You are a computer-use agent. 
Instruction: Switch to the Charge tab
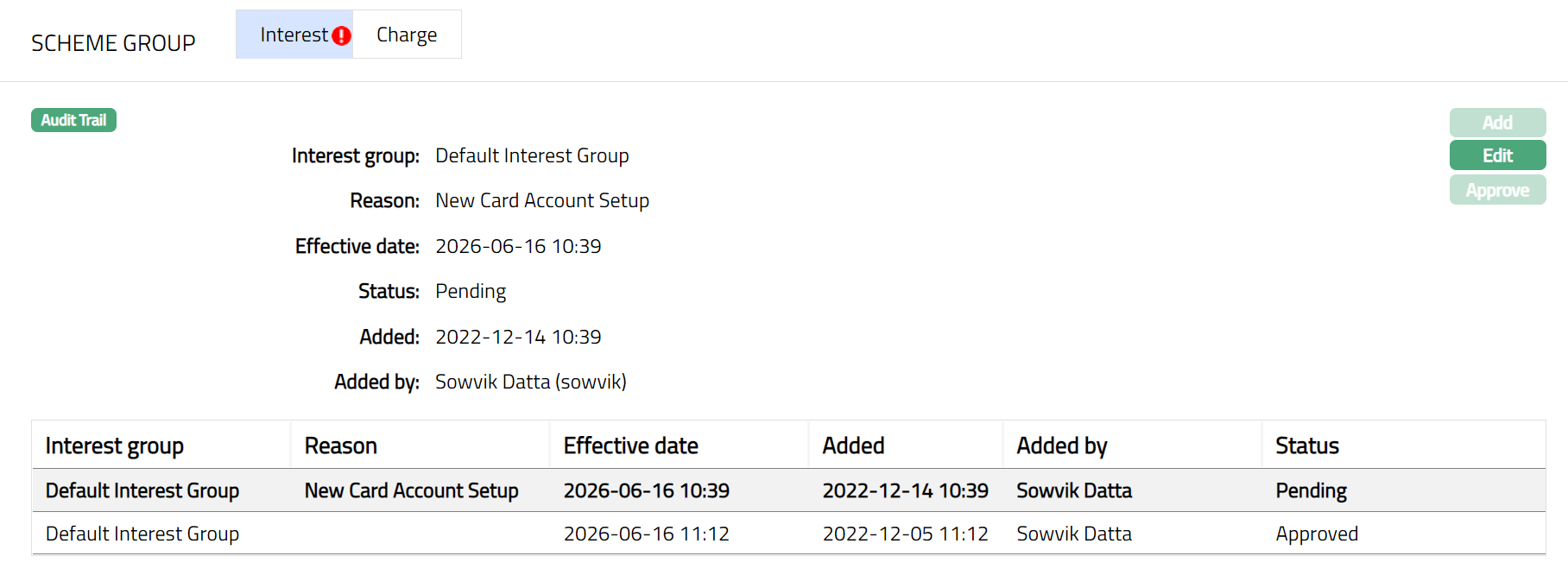click(x=407, y=35)
